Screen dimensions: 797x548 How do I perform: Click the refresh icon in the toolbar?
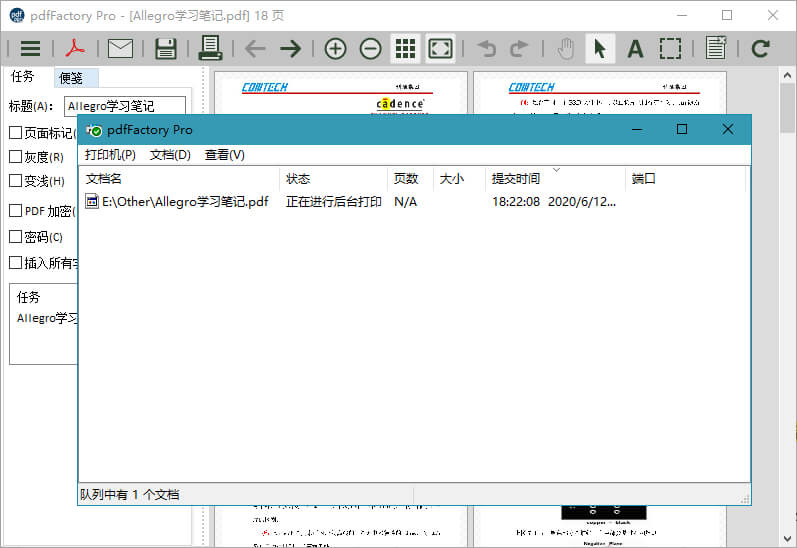tap(761, 49)
